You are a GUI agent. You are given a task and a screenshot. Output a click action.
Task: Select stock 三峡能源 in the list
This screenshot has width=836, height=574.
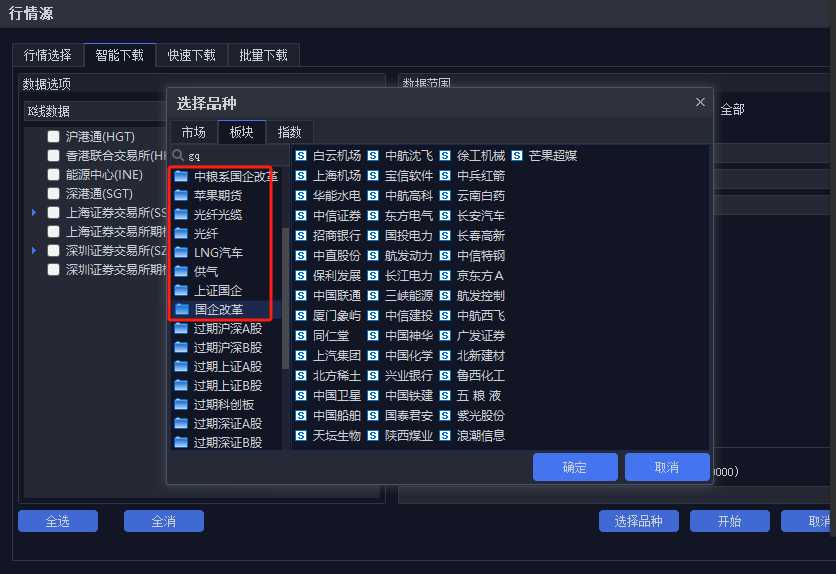click(x=408, y=296)
